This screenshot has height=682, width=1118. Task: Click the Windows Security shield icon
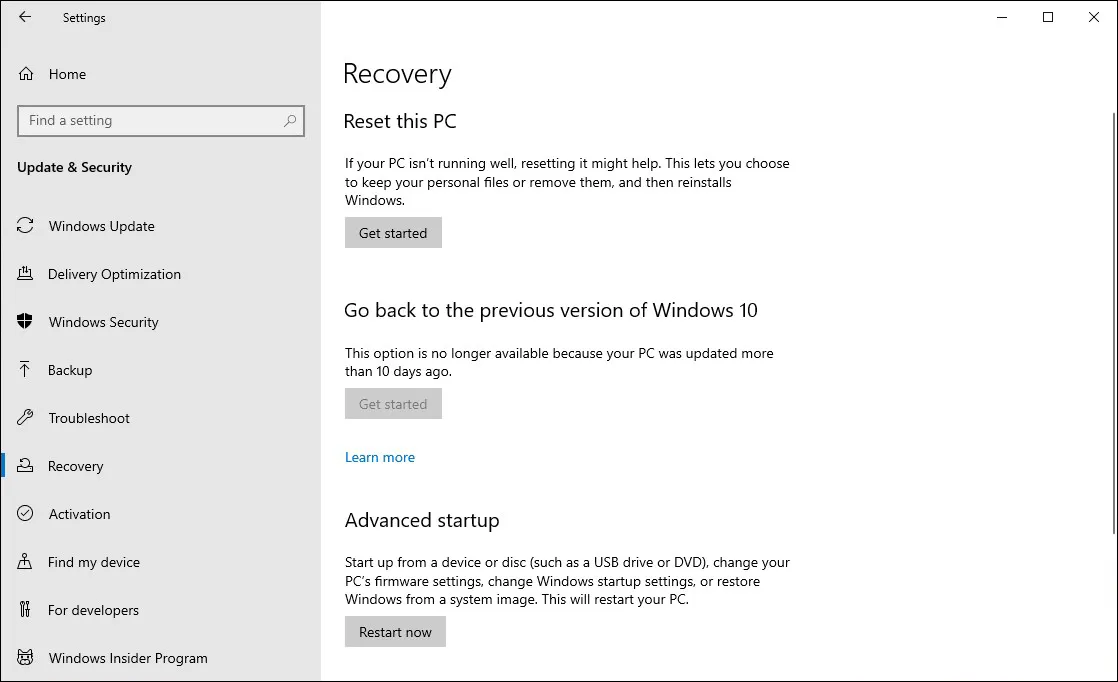pos(25,322)
